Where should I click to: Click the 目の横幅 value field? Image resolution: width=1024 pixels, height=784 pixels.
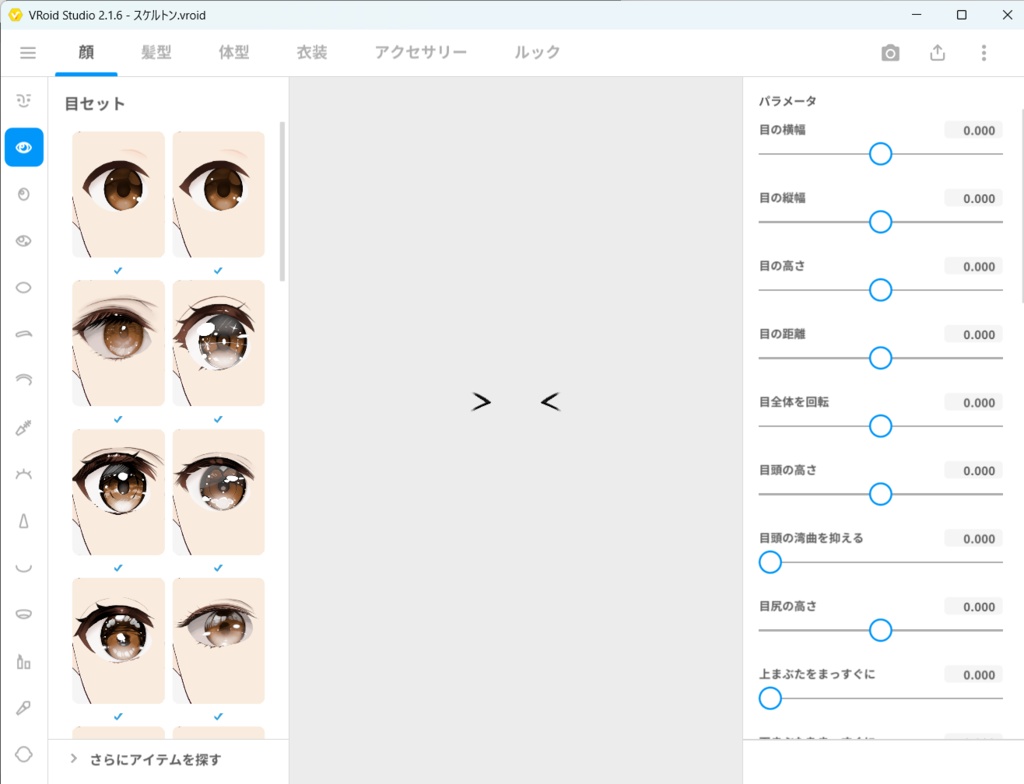(x=973, y=130)
